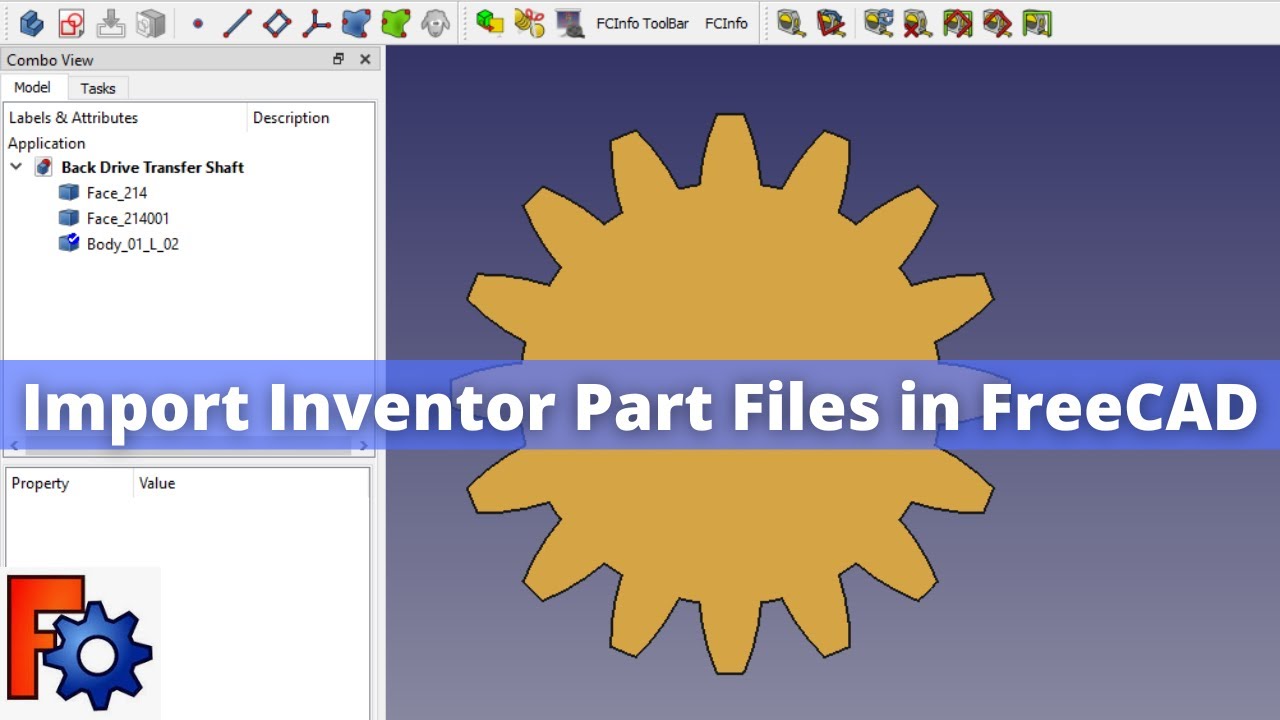Image resolution: width=1280 pixels, height=720 pixels.
Task: Click the Create body toolbar icon
Action: tap(32, 23)
